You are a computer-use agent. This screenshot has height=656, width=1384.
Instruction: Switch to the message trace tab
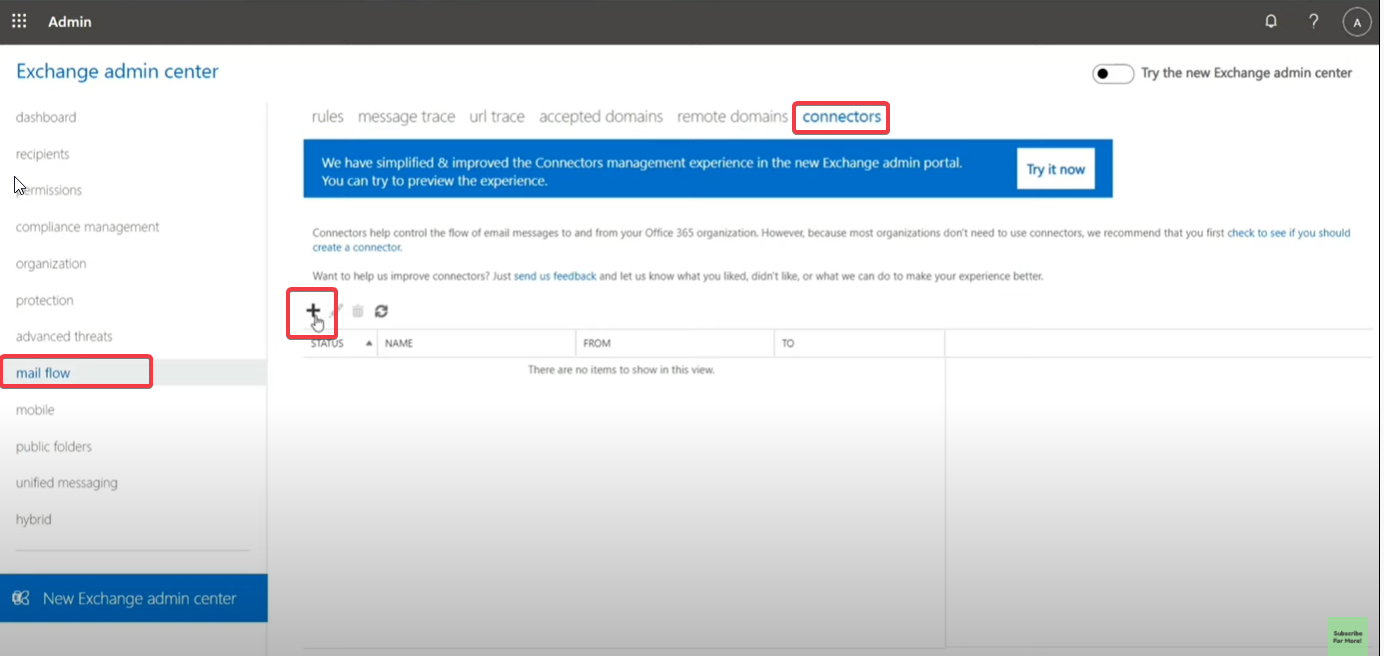pos(406,117)
